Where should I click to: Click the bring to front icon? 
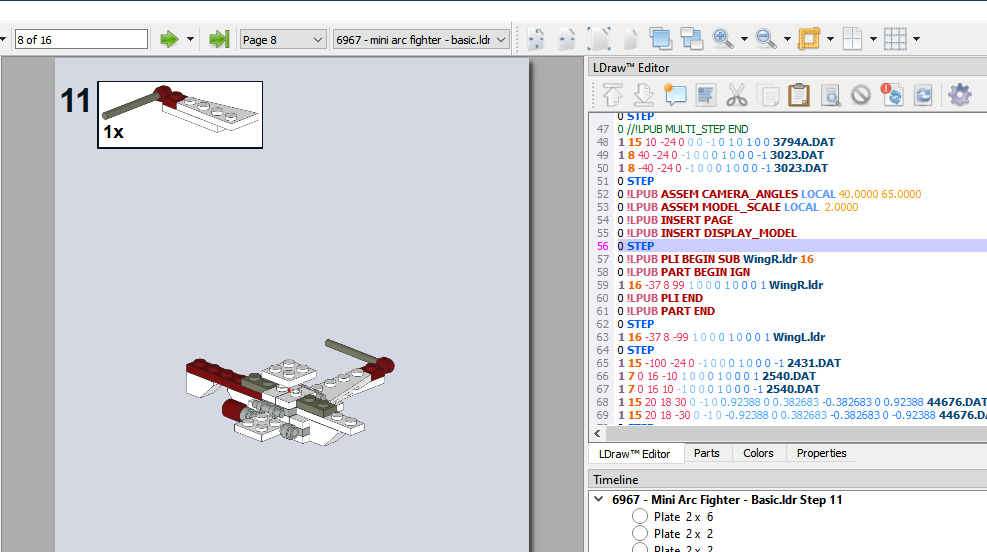point(660,39)
